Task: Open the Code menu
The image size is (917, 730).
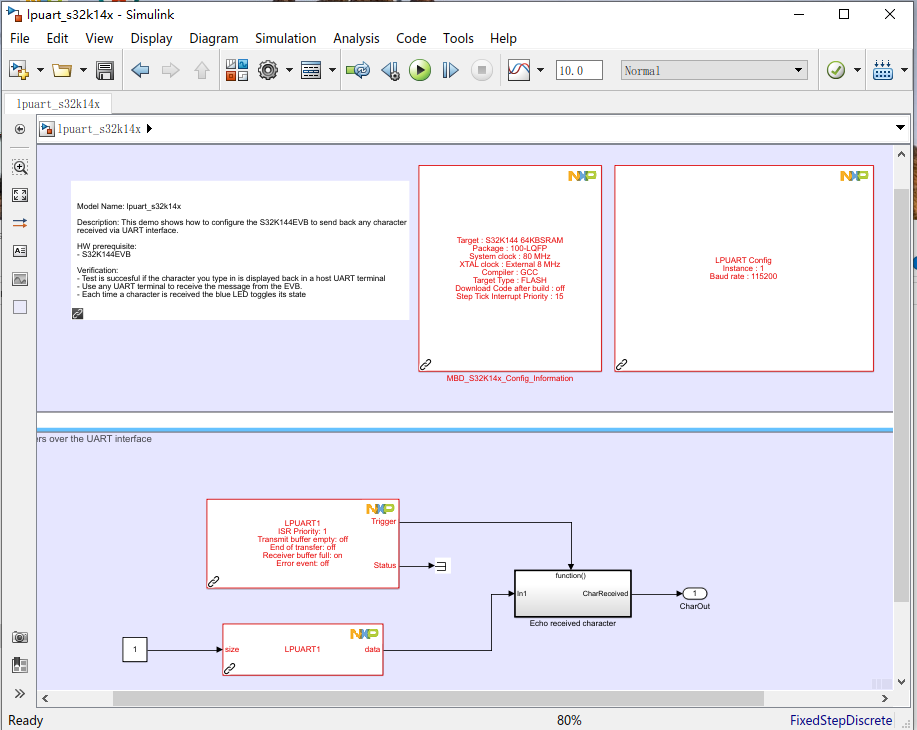Action: tap(411, 39)
